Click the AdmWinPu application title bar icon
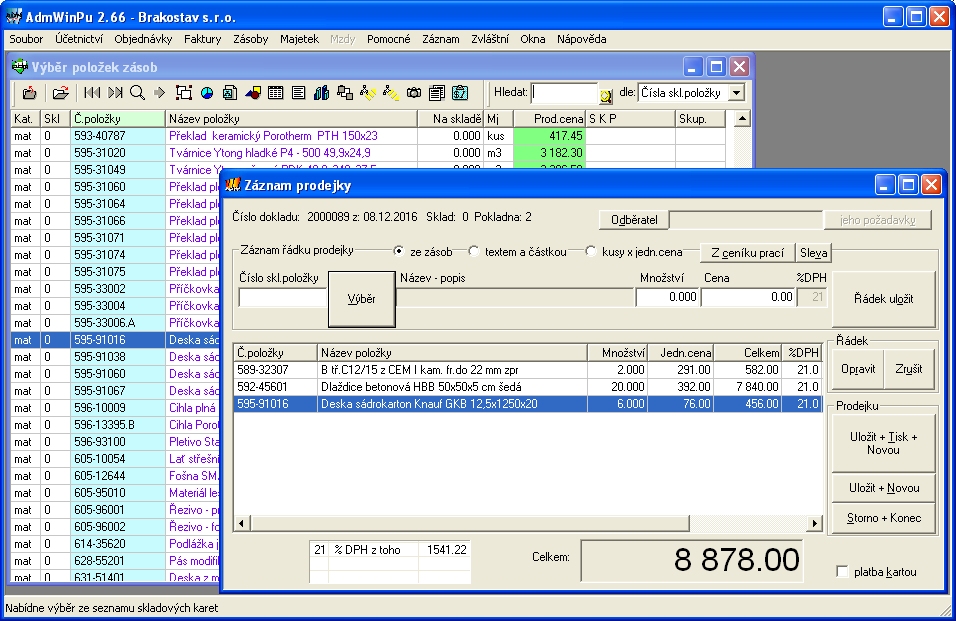956x621 pixels. tap(13, 16)
